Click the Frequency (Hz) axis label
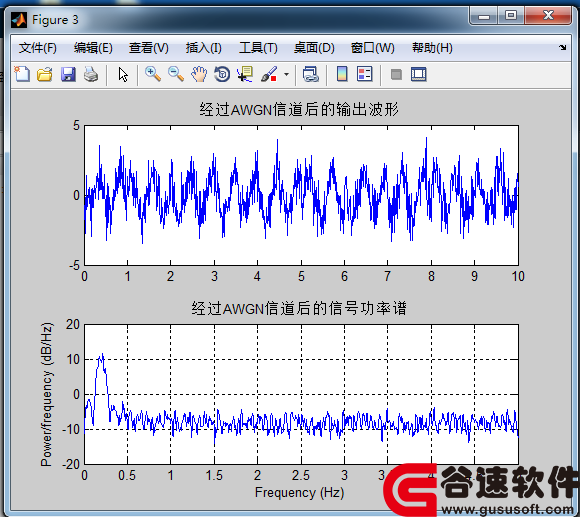 299,493
